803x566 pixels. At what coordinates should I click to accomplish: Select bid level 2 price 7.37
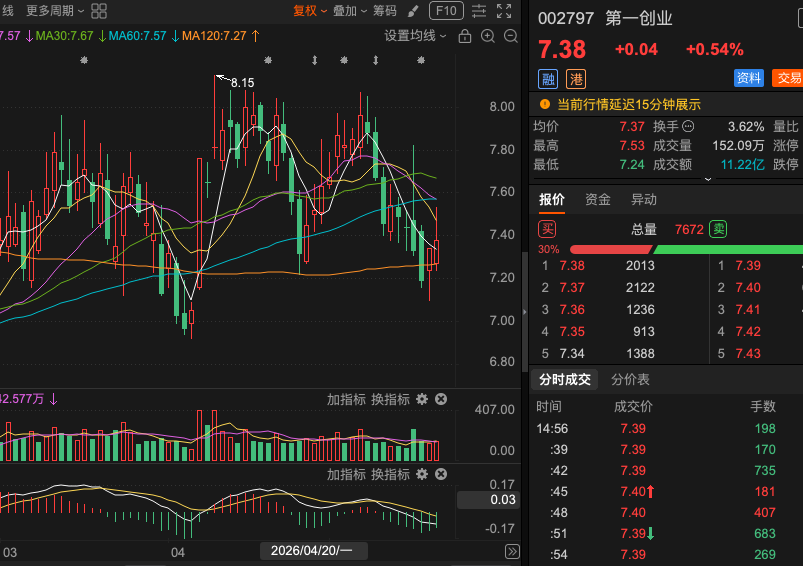click(x=572, y=287)
